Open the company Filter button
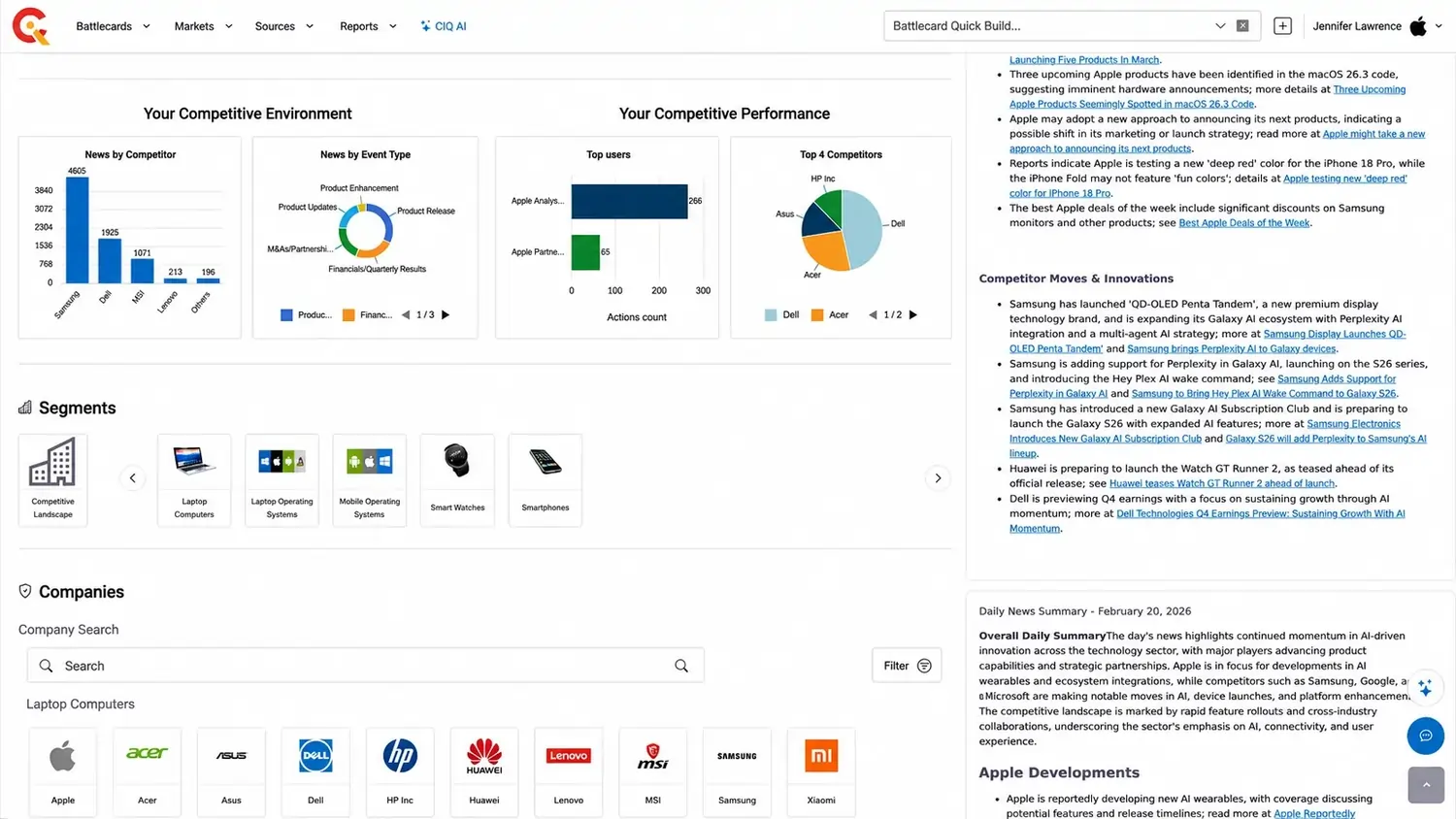Image resolution: width=1456 pixels, height=819 pixels. [907, 666]
